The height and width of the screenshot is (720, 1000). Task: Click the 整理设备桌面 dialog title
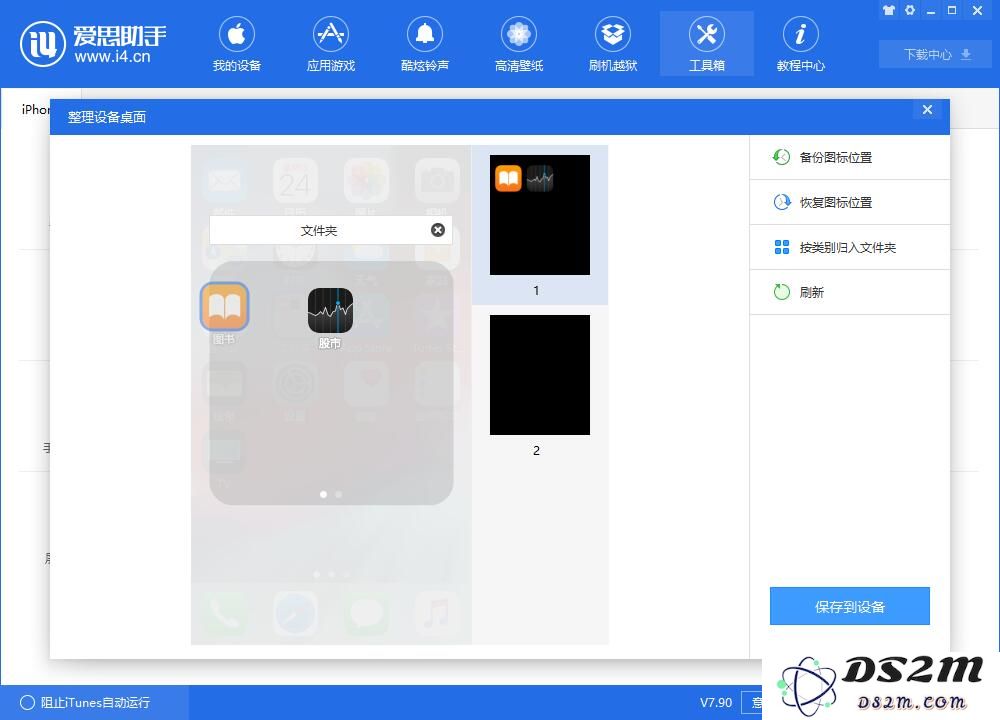(107, 117)
